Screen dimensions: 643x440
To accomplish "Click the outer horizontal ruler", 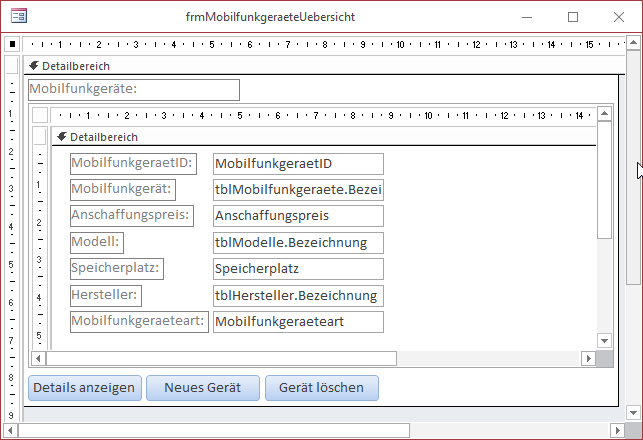I will (x=324, y=44).
